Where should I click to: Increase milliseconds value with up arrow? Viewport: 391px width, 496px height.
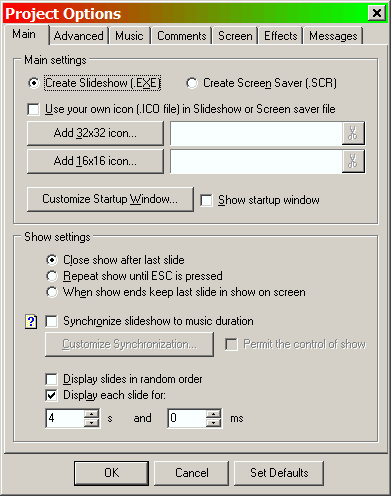tap(213, 414)
